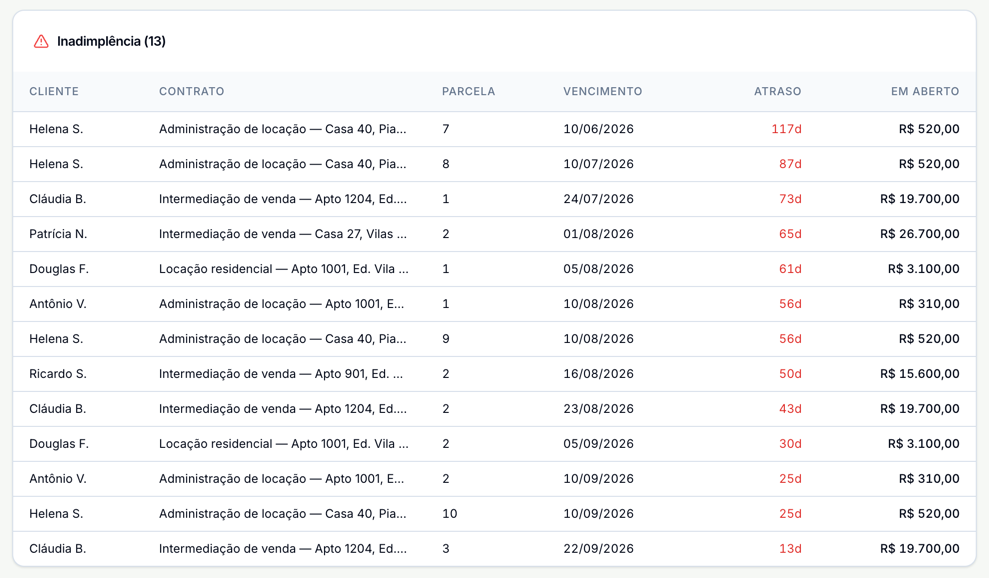Select the 73d delay value
989x578 pixels.
click(x=790, y=199)
